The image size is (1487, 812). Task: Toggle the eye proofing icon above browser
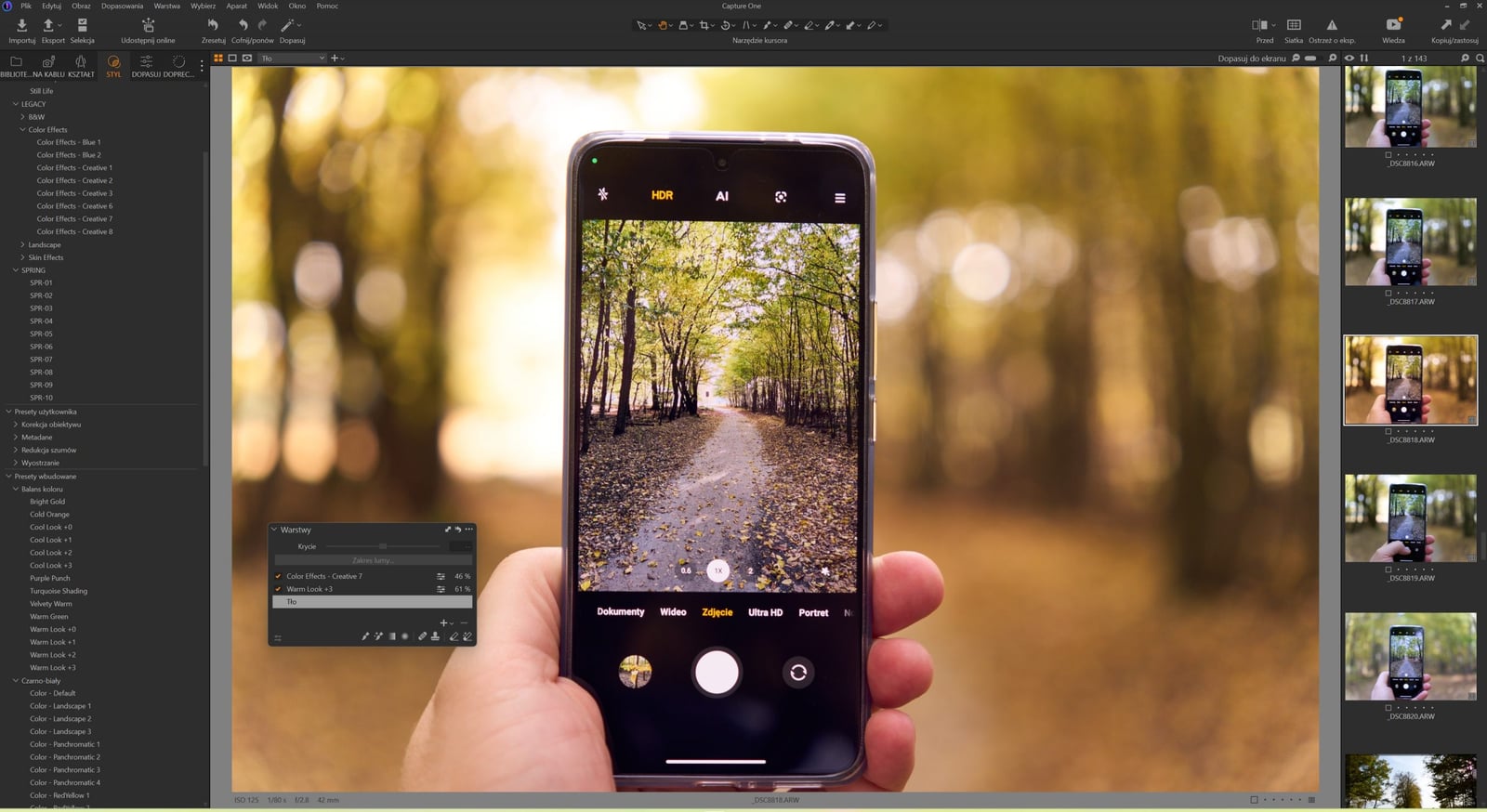pos(1349,59)
